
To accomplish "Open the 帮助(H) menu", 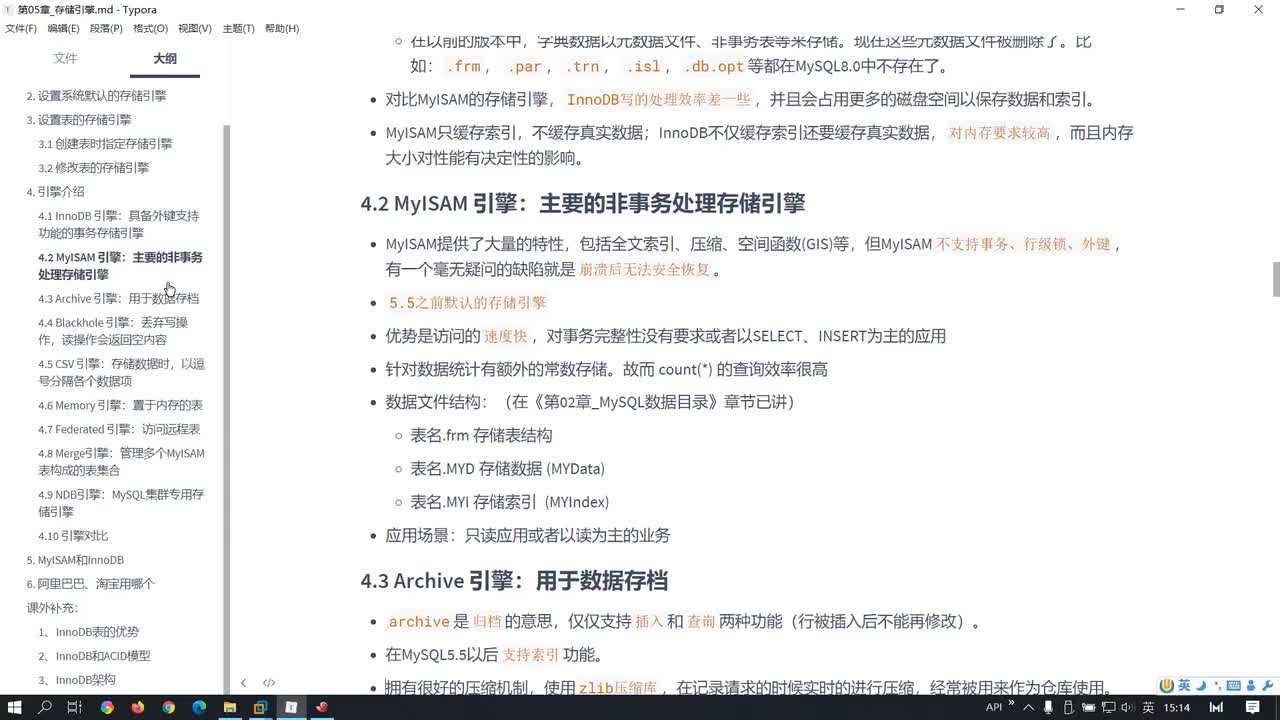I will coord(282,28).
